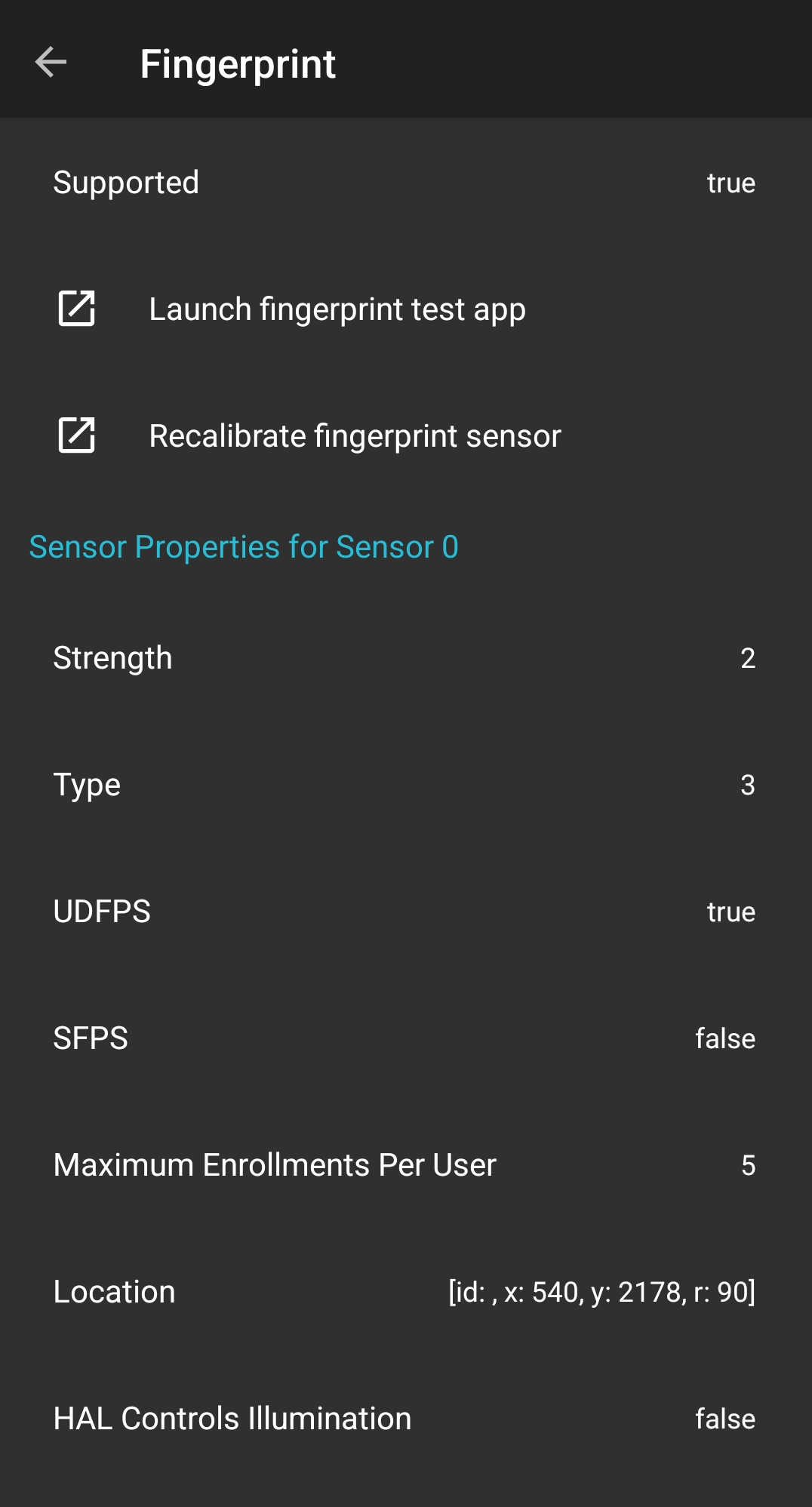Click the Strength value 2
Viewport: 812px width, 1507px height.
click(747, 659)
